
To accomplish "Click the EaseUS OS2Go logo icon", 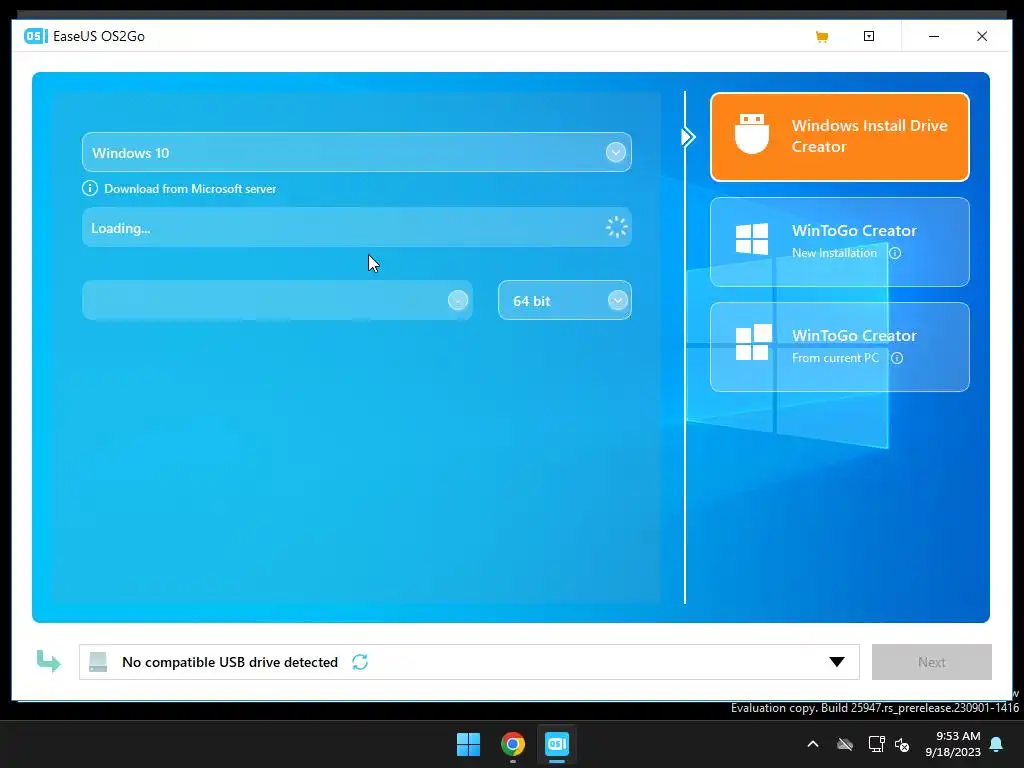I will click(36, 36).
